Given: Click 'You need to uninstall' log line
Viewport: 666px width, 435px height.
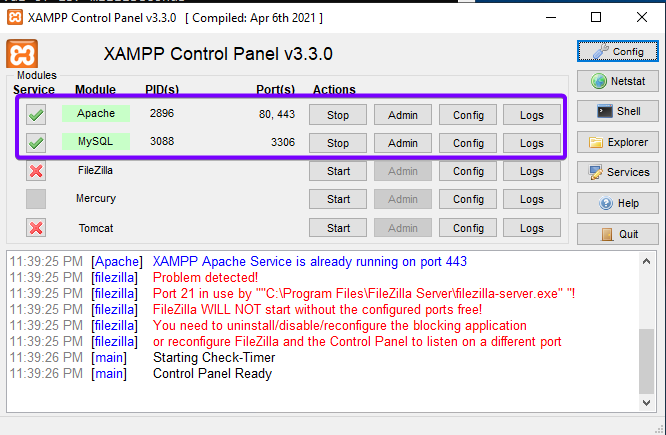Looking at the screenshot, I should pyautogui.click(x=340, y=326).
